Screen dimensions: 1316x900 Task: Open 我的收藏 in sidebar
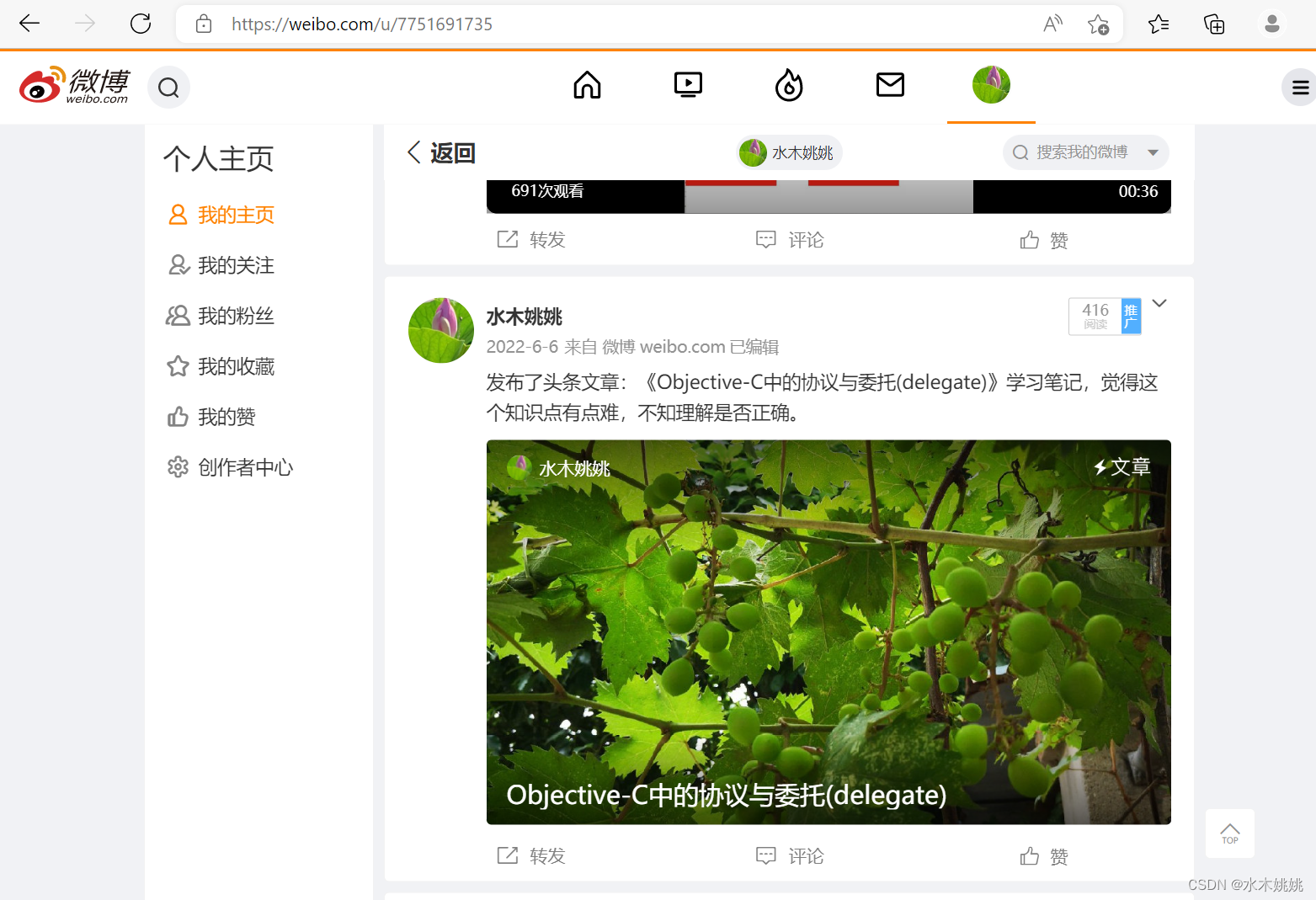tap(221, 366)
